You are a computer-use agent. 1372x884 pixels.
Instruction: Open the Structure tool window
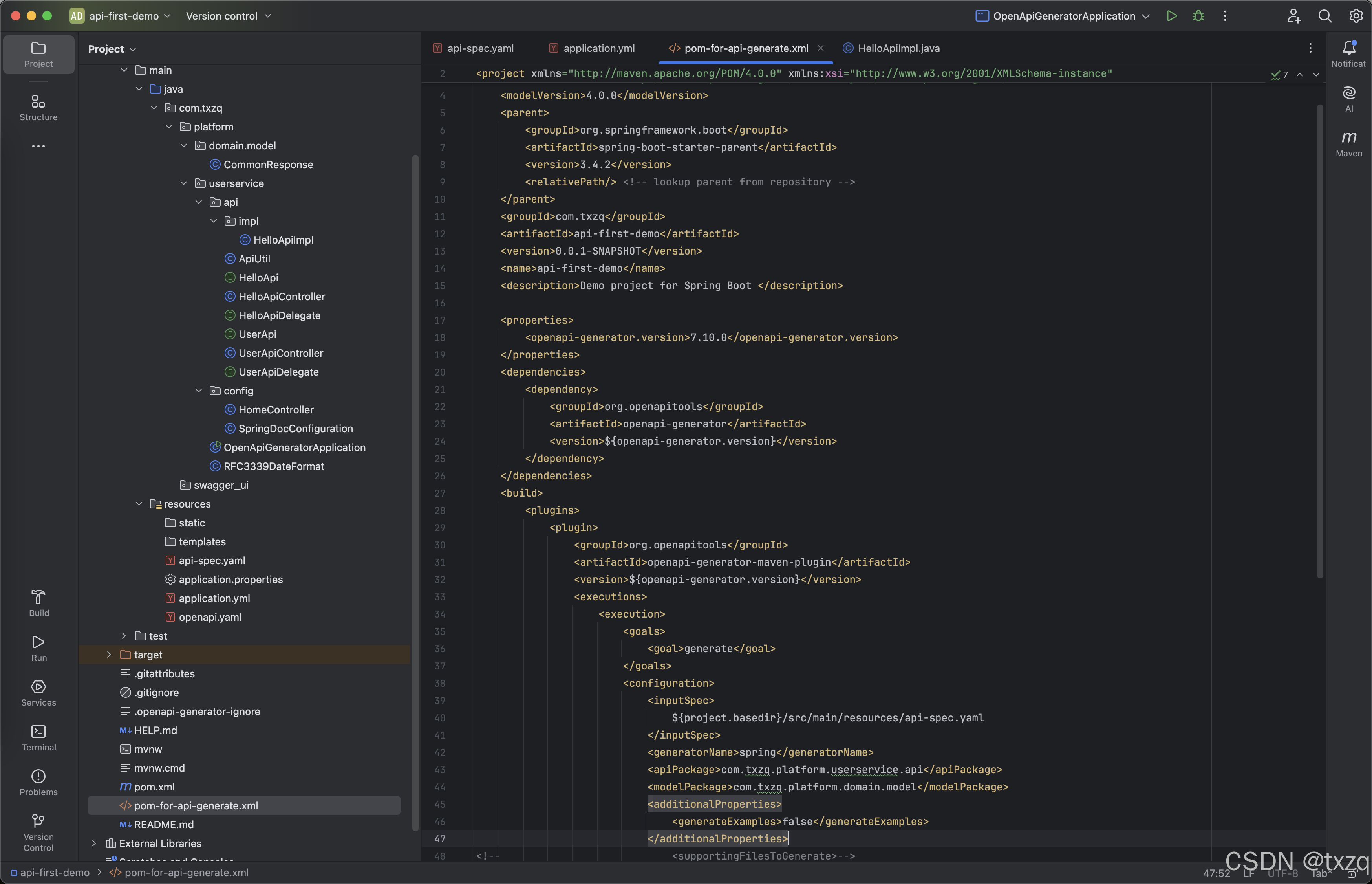pyautogui.click(x=38, y=107)
